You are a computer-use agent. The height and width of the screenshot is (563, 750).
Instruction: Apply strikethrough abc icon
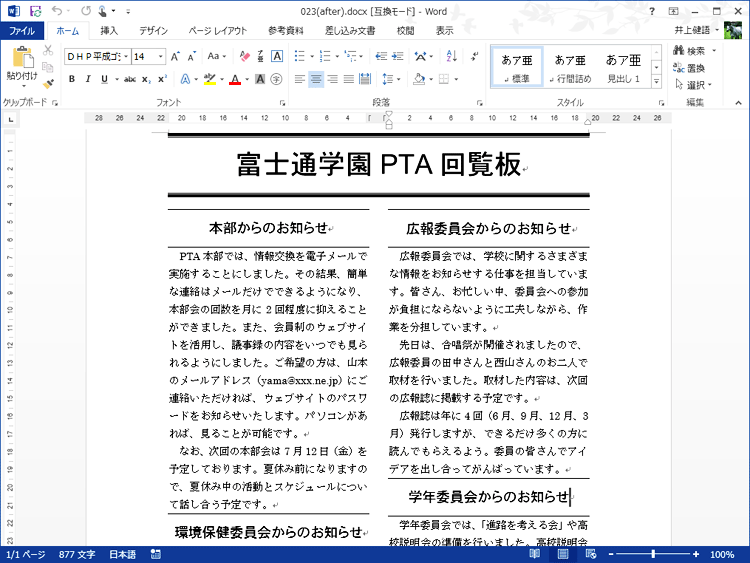pos(130,79)
